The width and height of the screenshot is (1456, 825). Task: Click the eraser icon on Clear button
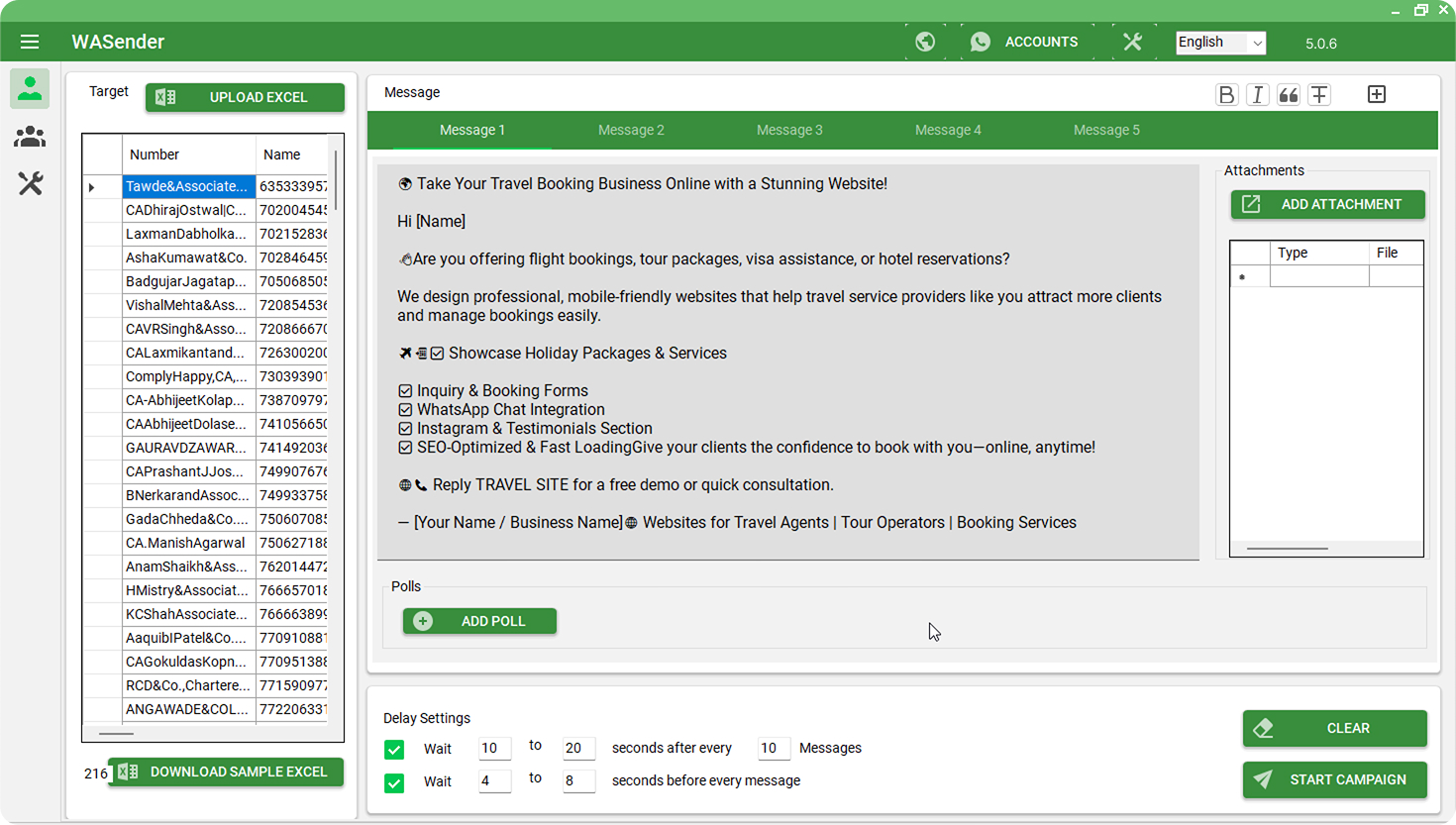[1263, 728]
